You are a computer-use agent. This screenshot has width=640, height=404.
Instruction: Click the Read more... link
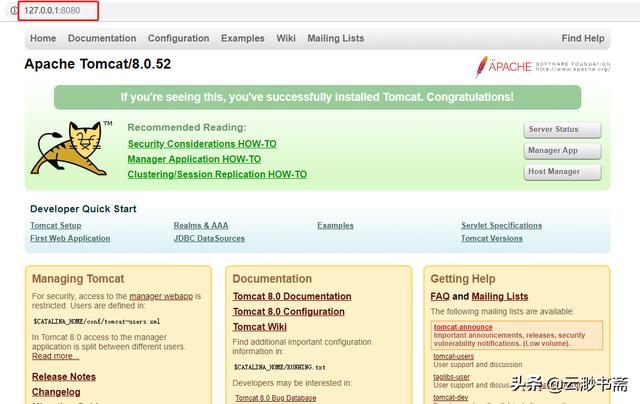coord(56,356)
